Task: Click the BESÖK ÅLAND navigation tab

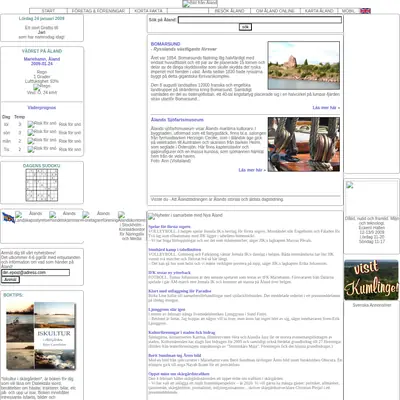Action: (229, 11)
